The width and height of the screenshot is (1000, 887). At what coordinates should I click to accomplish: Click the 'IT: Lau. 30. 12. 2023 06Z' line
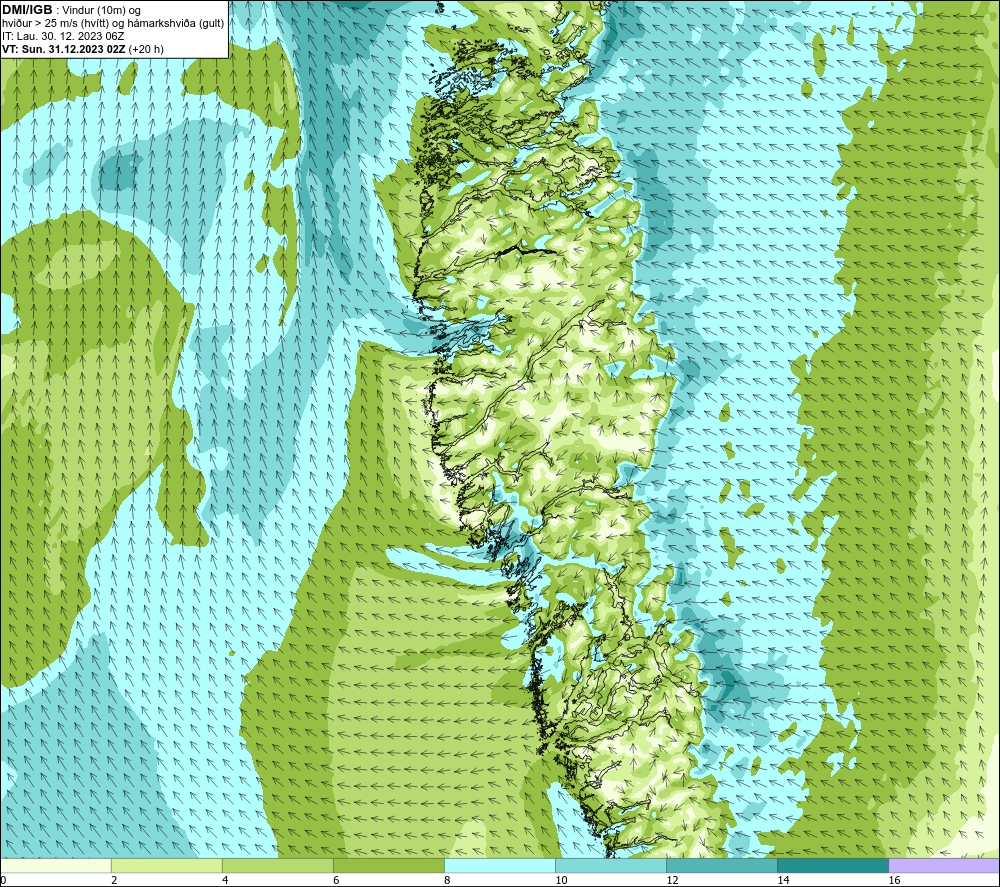(63, 36)
